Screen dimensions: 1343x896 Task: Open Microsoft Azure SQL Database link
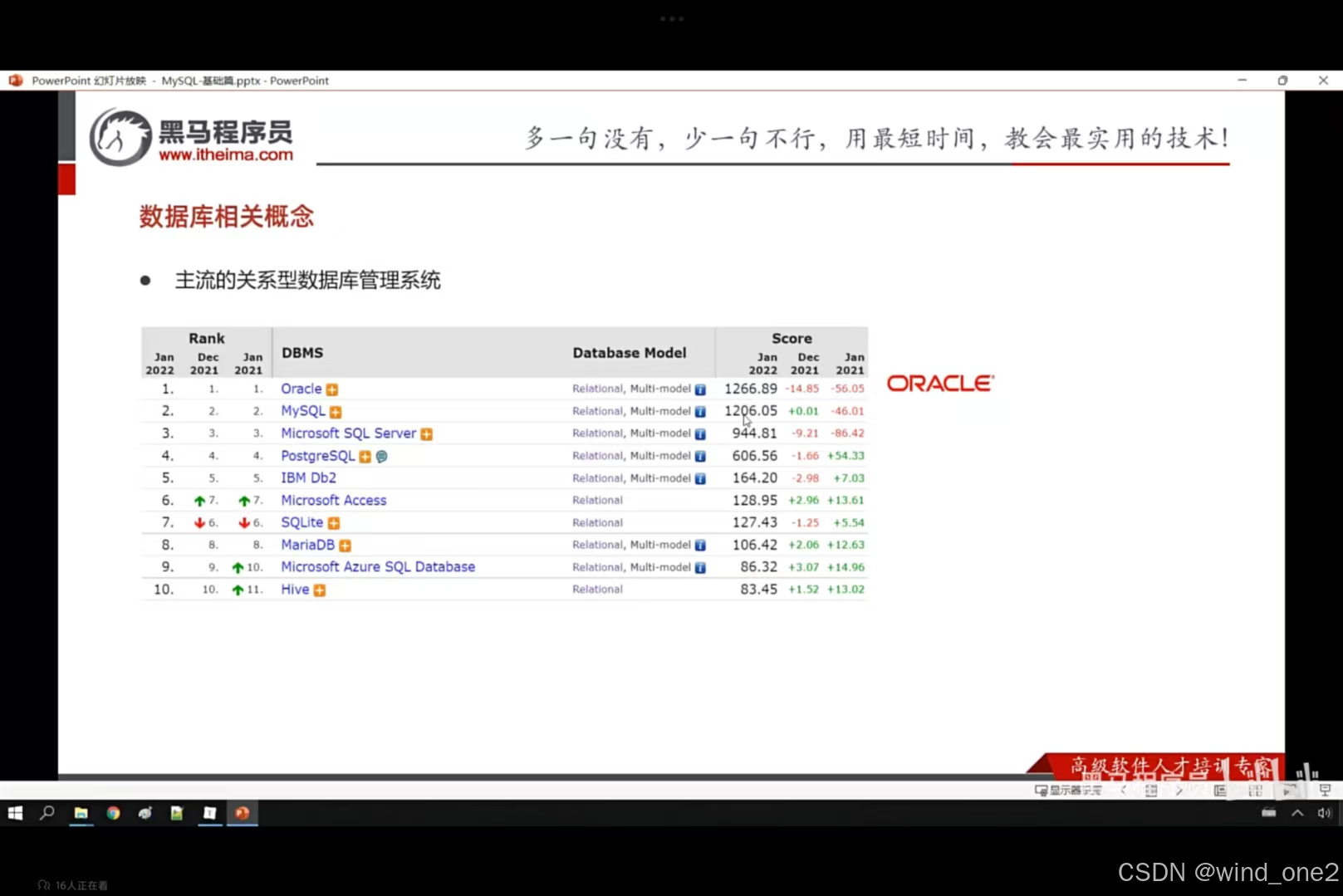click(378, 567)
